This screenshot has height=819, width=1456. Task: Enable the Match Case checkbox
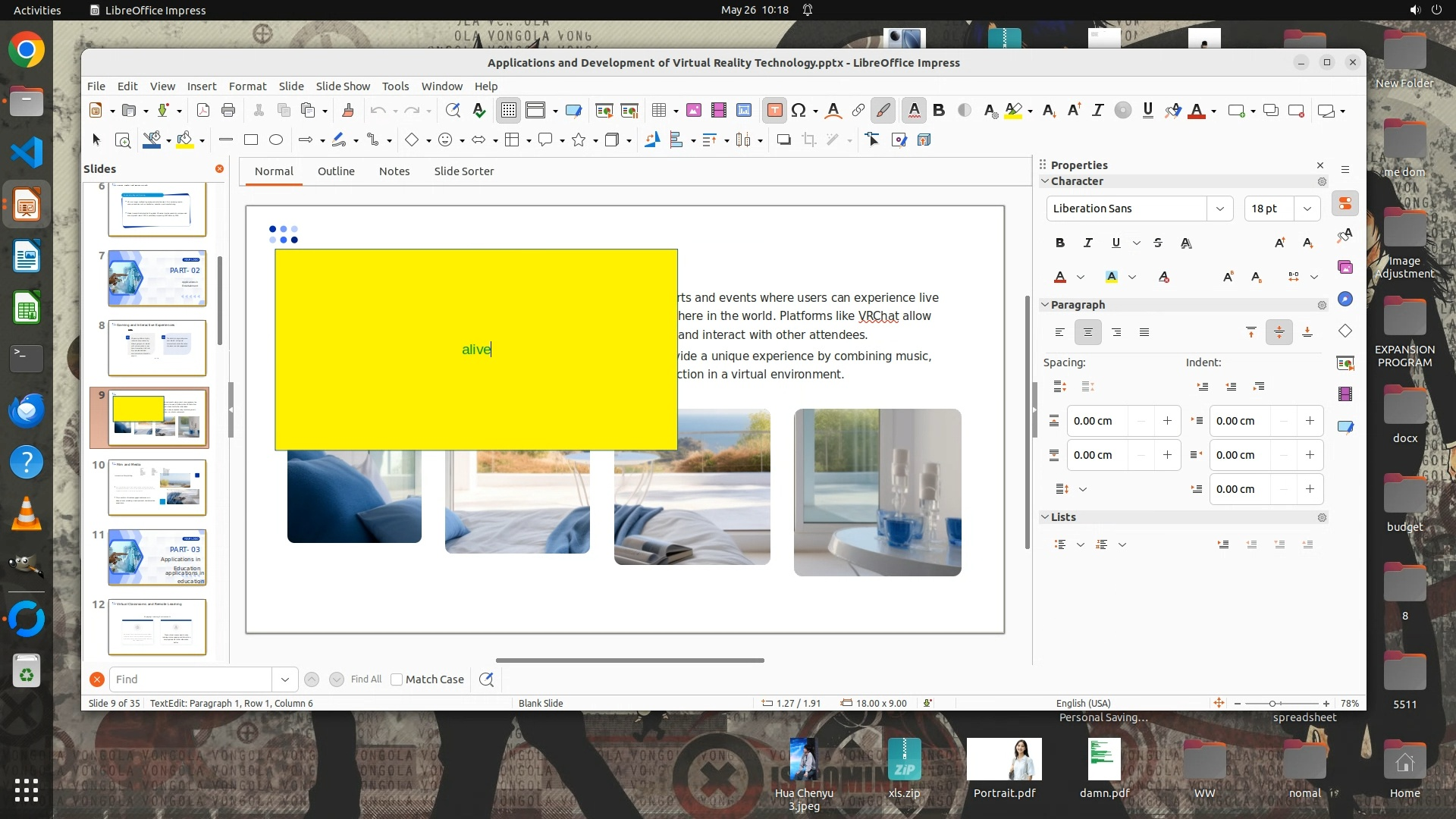coord(397,679)
